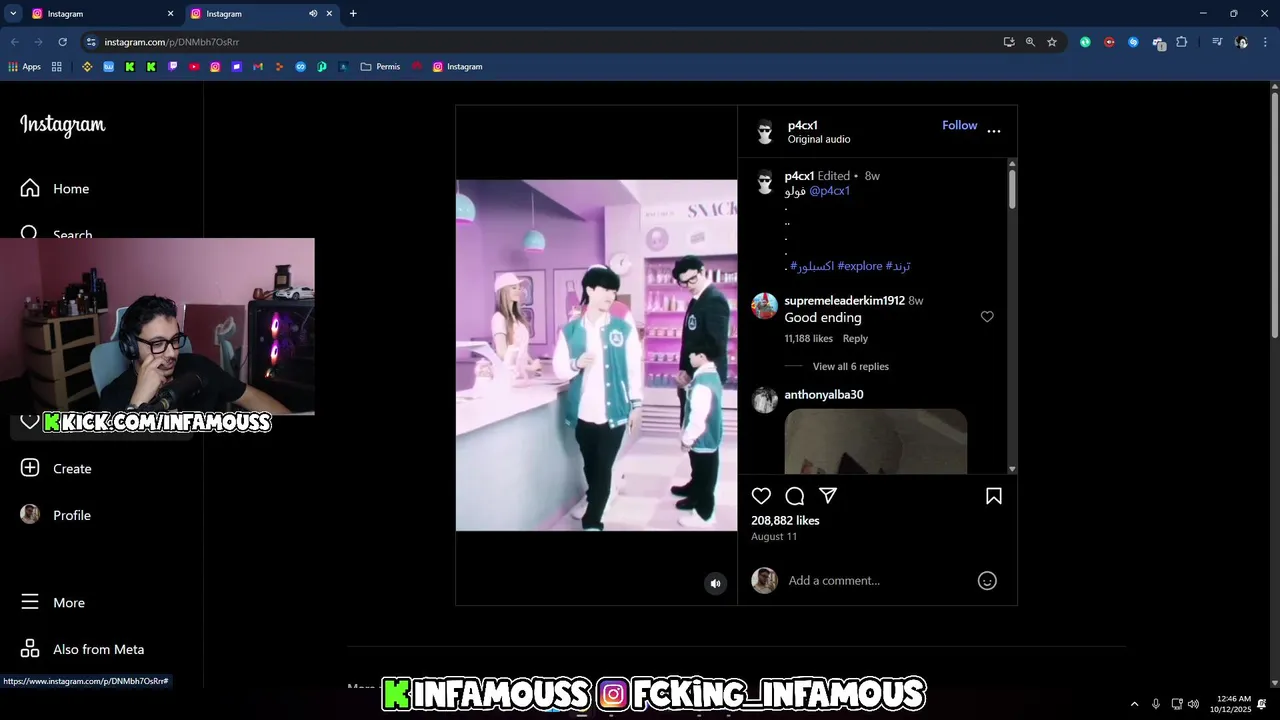Screen dimensions: 1280x720
Task: Show hidden system tray icons
Action: click(x=1134, y=704)
